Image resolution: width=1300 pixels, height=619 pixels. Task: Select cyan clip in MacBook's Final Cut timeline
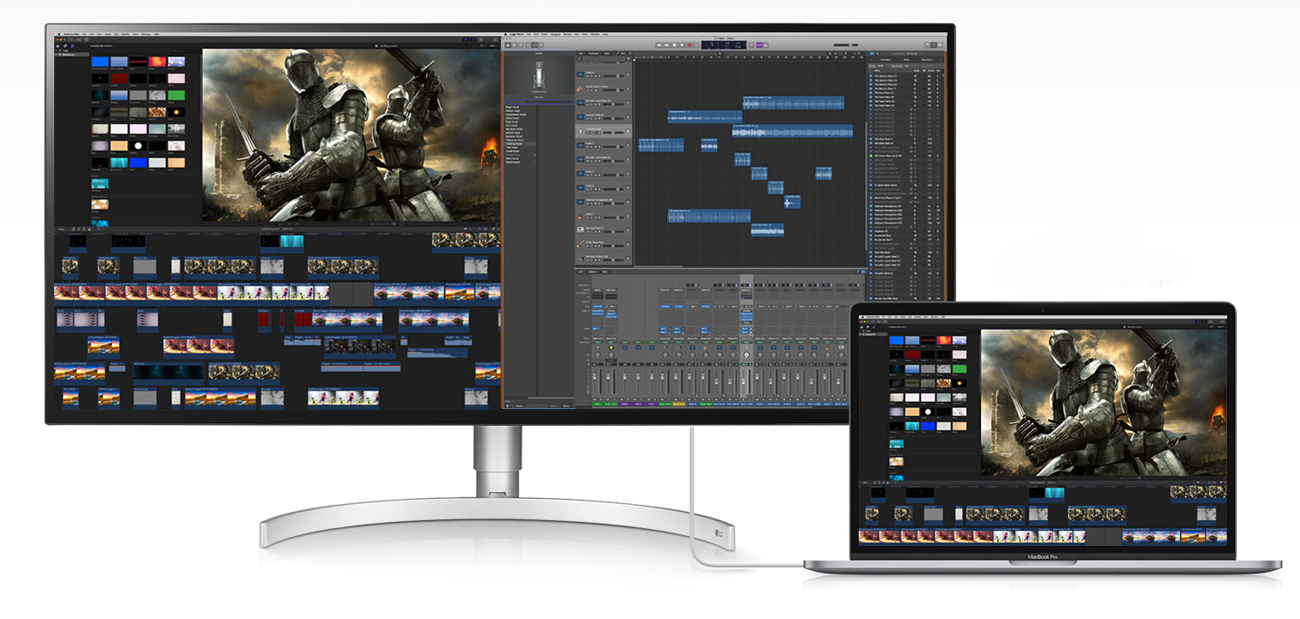coord(1055,494)
